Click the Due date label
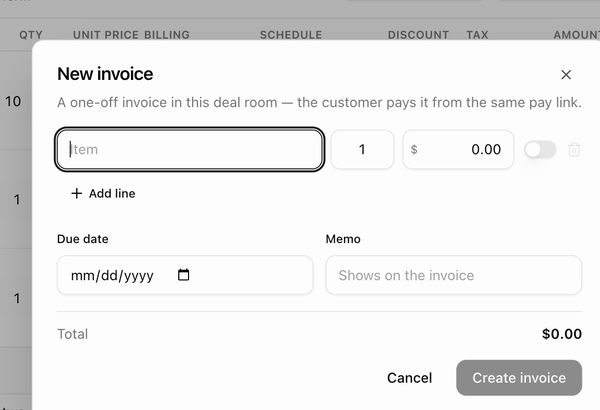600x410 pixels. point(83,239)
